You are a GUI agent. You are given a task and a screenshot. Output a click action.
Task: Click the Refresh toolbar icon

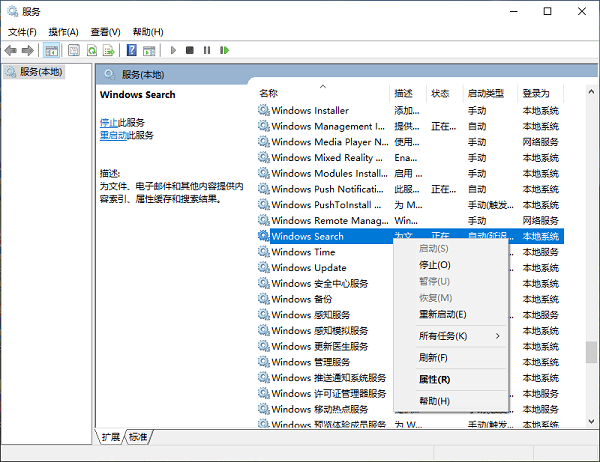click(x=92, y=50)
